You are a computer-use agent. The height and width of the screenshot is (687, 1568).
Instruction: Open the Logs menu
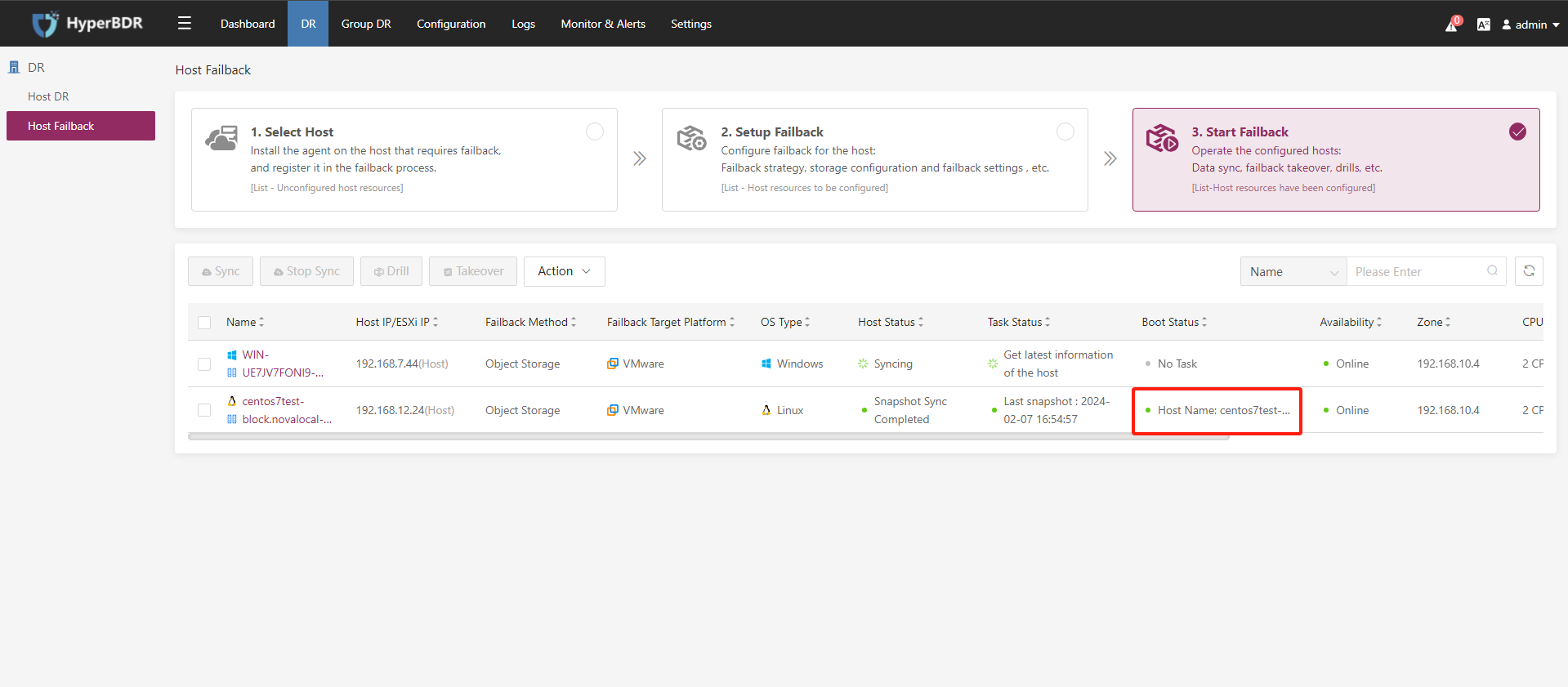(523, 24)
